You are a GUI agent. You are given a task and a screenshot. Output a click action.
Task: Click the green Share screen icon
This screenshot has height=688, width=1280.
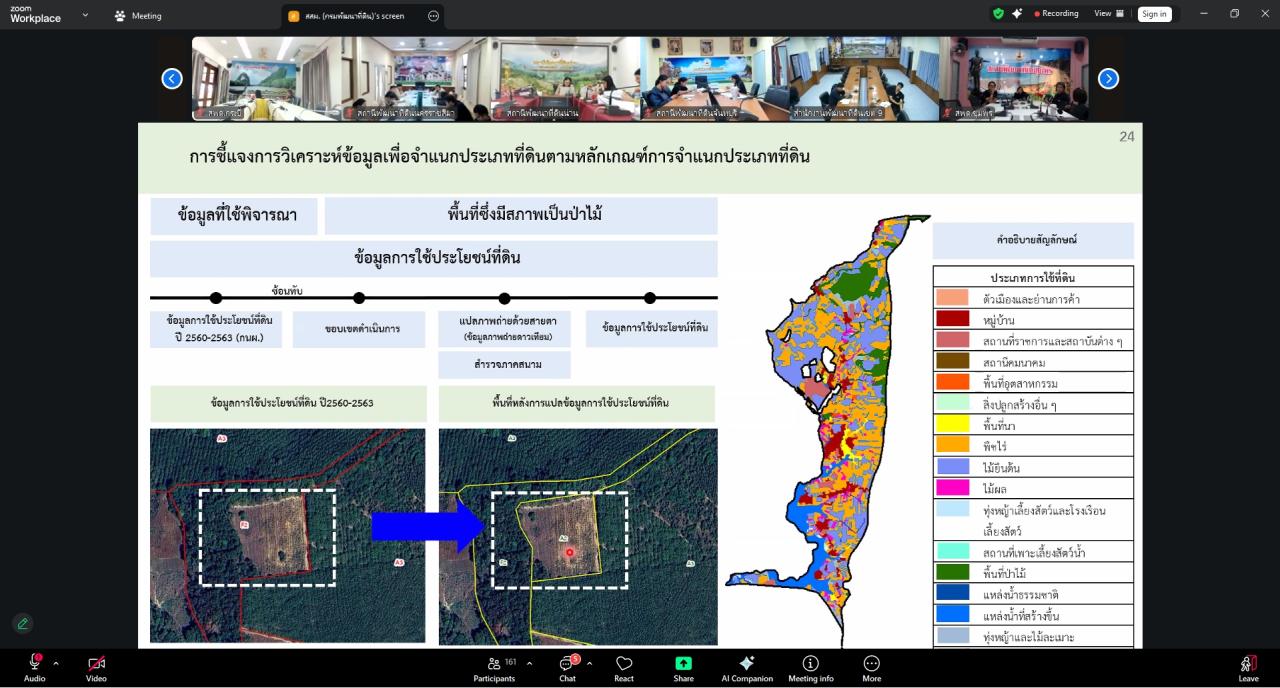(683, 664)
